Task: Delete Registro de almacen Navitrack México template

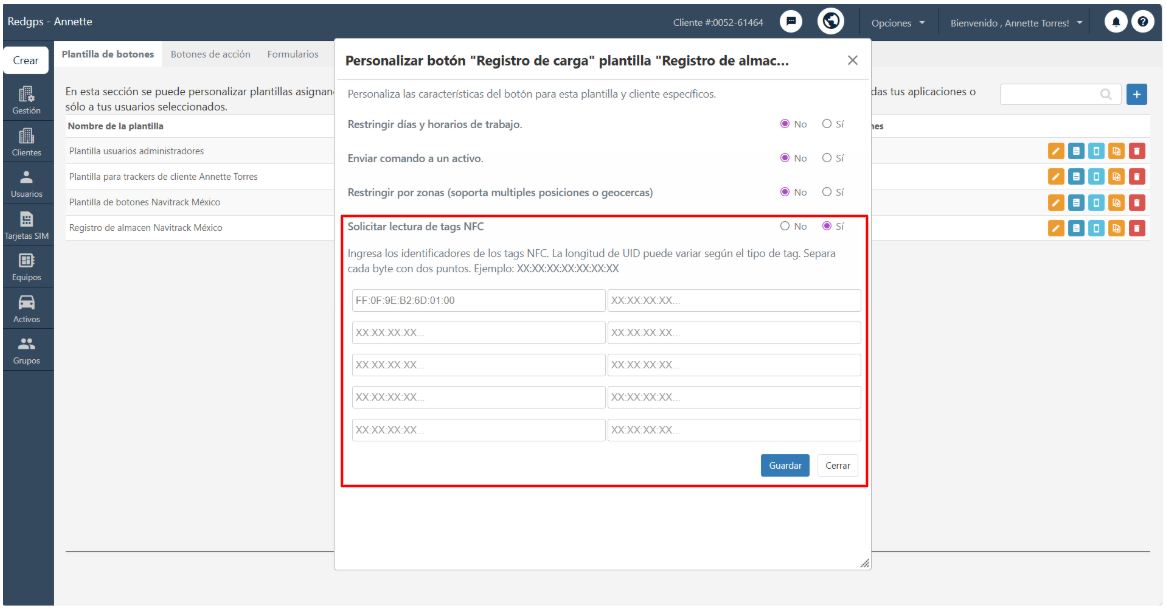Action: [1136, 228]
